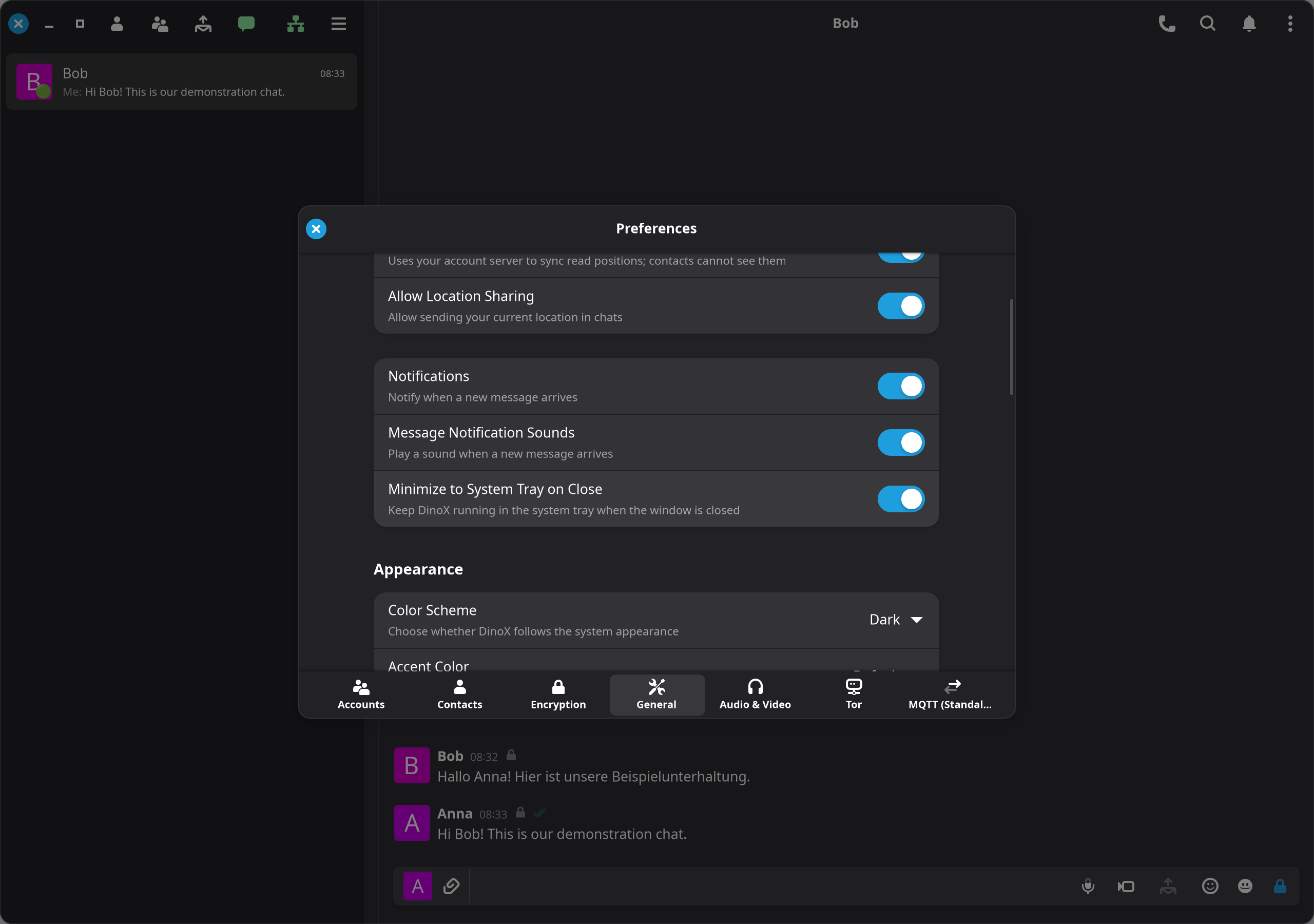Image resolution: width=1314 pixels, height=924 pixels.
Task: Open the emoji smiley picker
Action: pos(1210,886)
